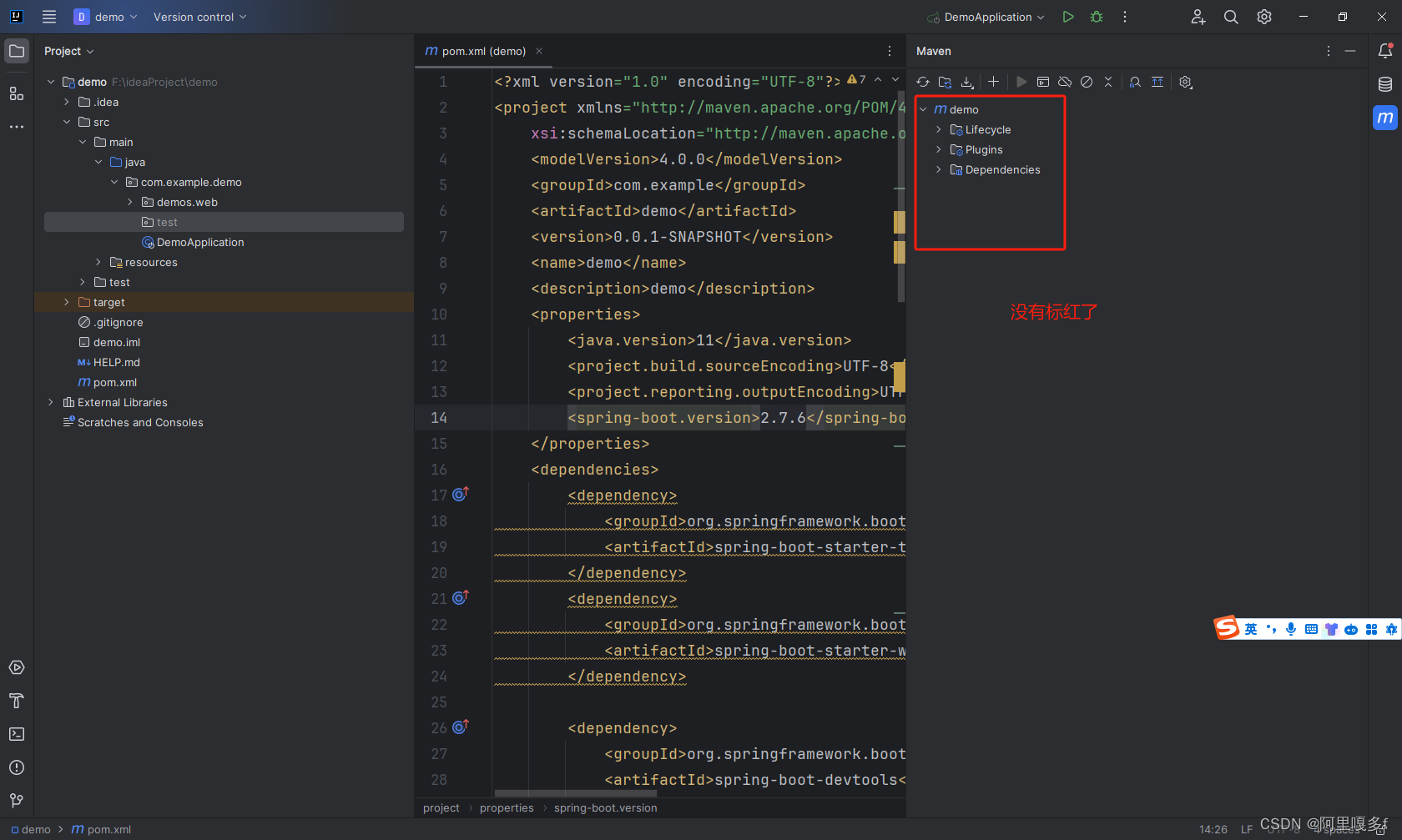The width and height of the screenshot is (1402, 840).
Task: Toggle the Database tool window
Action: [1385, 84]
